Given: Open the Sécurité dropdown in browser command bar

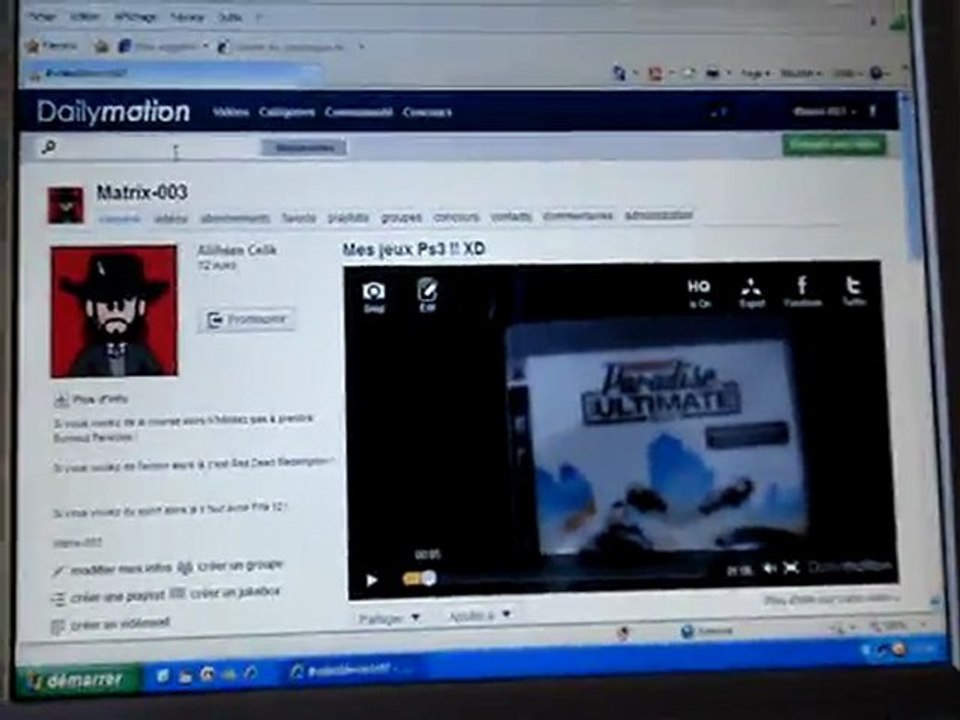Looking at the screenshot, I should (x=800, y=73).
